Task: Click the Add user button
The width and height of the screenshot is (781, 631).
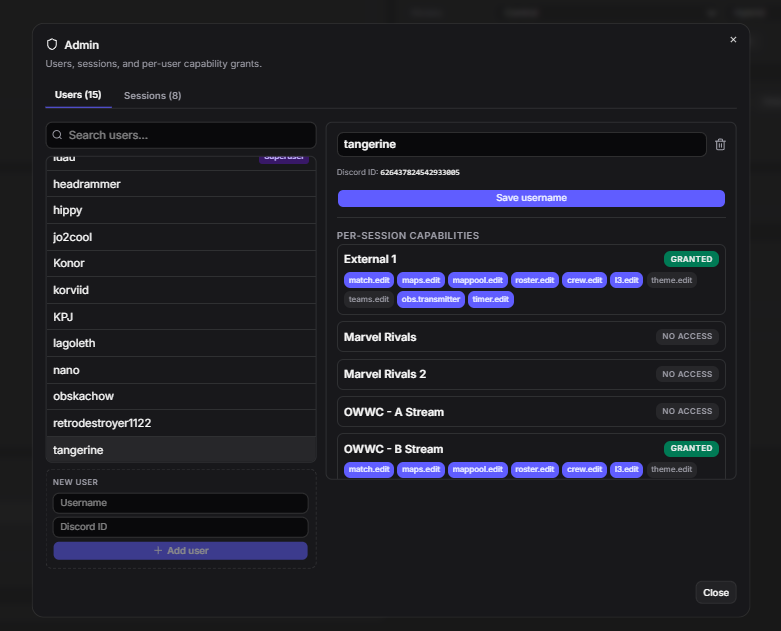Action: pos(180,551)
